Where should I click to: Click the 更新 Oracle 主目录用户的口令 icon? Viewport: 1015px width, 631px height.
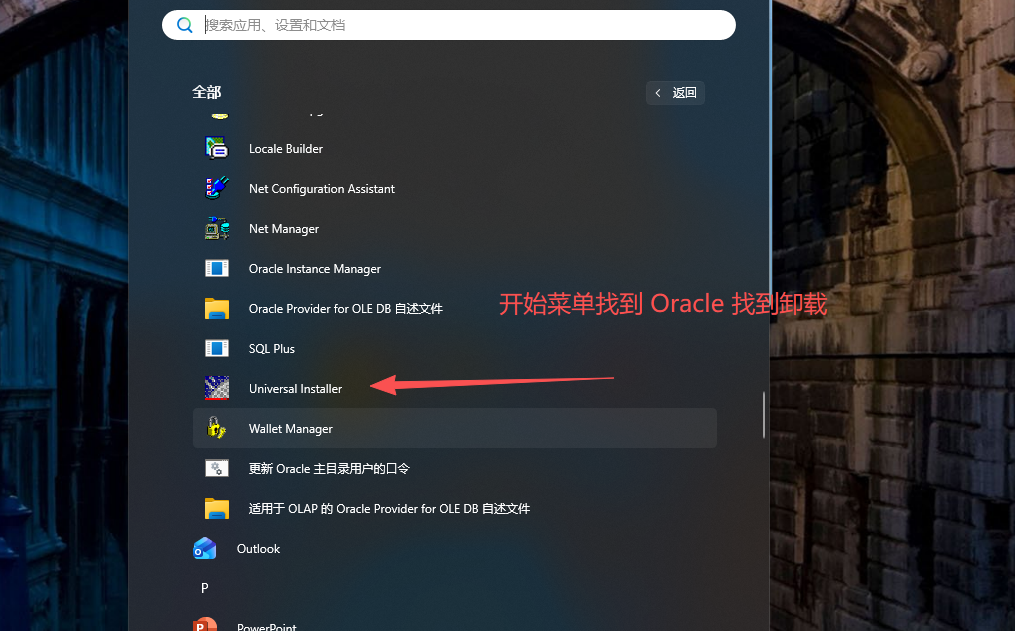click(x=217, y=469)
